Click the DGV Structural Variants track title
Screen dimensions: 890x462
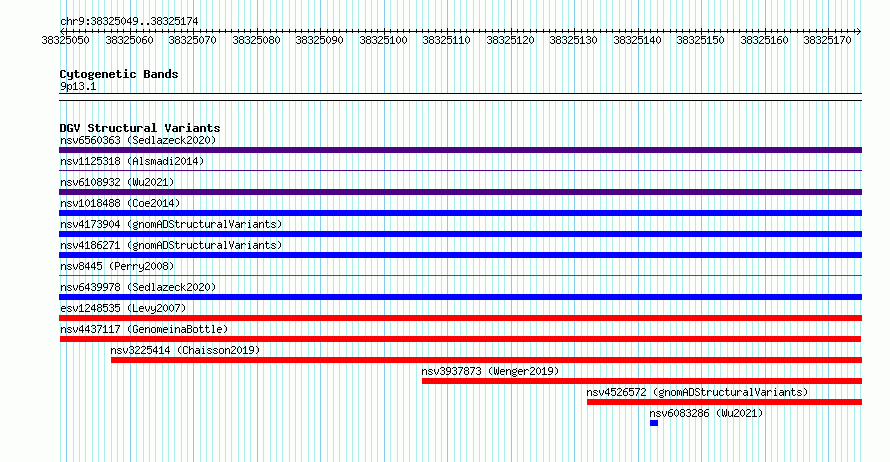(x=140, y=128)
